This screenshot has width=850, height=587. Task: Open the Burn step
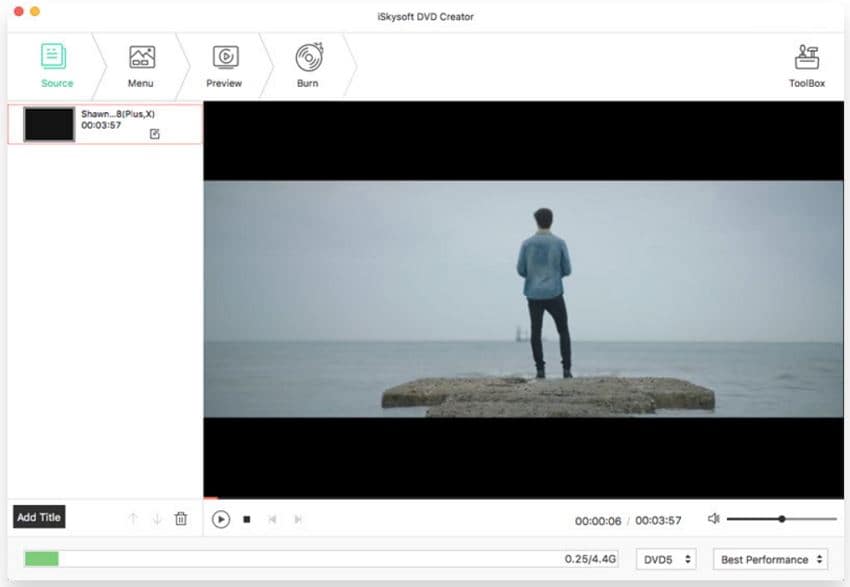308,66
